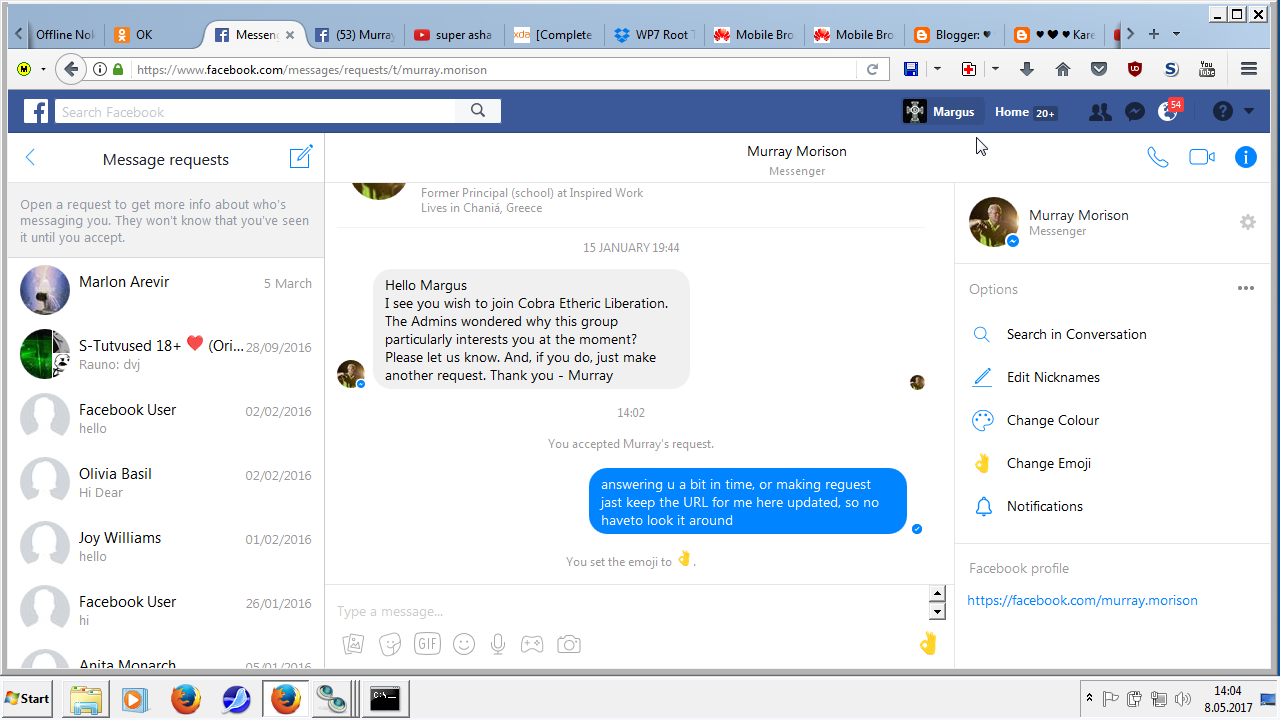Open the Messenger dropdown in header

pyautogui.click(x=1134, y=112)
